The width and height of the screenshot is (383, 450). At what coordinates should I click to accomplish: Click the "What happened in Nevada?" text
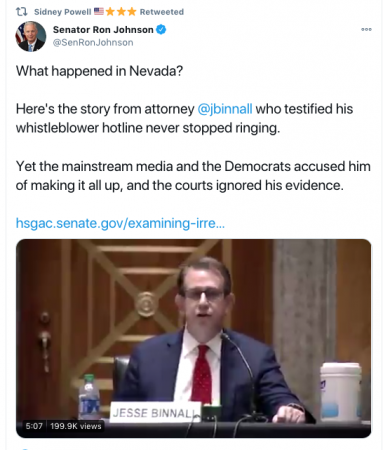[99, 71]
